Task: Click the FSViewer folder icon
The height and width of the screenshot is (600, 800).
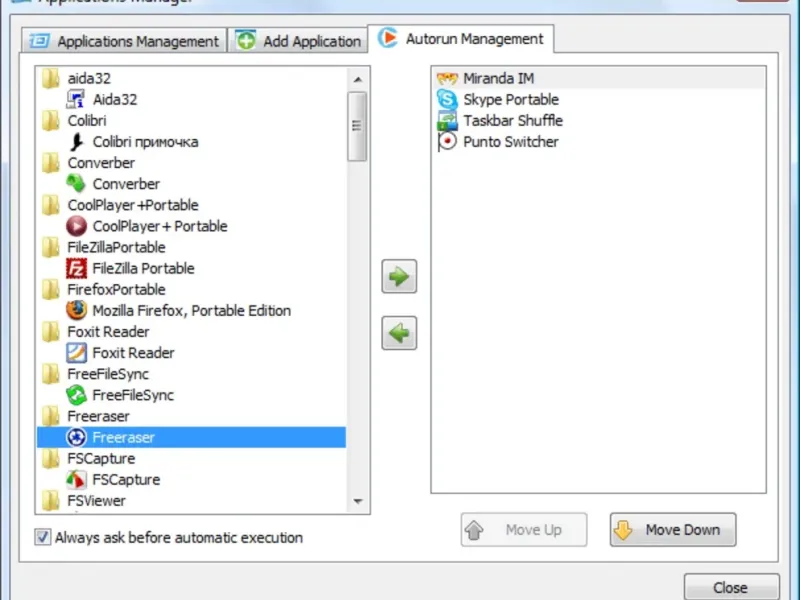Action: (51, 501)
